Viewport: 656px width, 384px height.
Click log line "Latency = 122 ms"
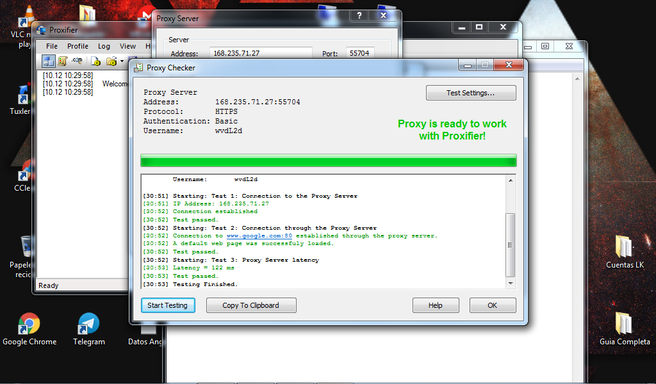tap(204, 268)
